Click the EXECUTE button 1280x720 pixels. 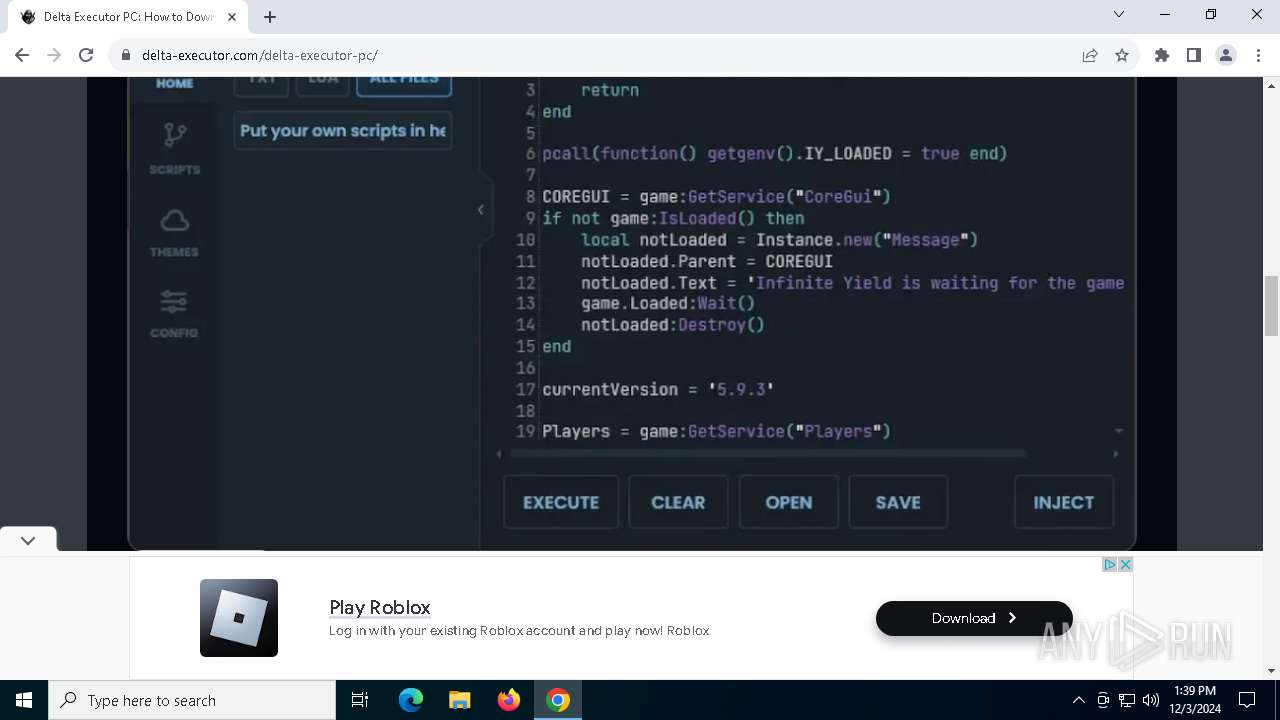pos(561,502)
